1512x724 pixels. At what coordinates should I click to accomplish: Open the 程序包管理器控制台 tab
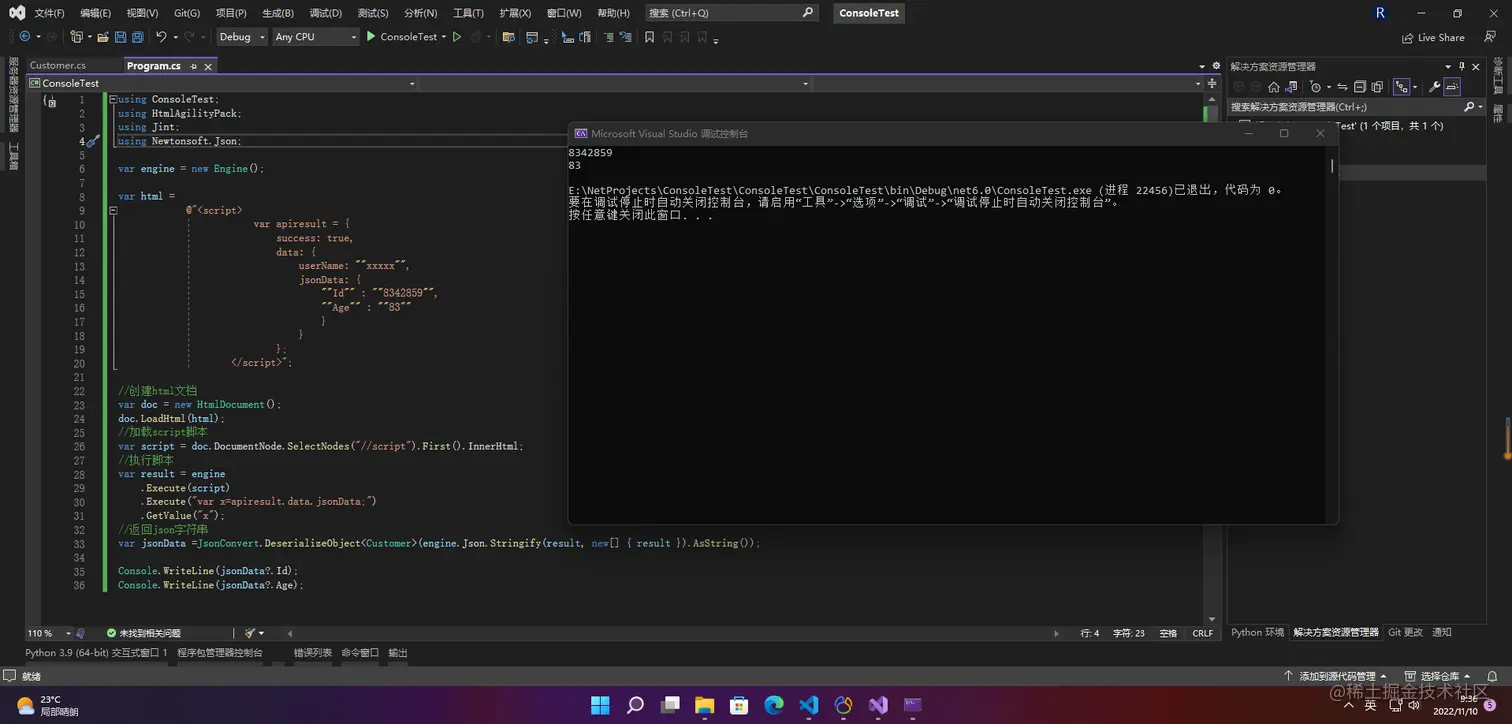(220, 652)
